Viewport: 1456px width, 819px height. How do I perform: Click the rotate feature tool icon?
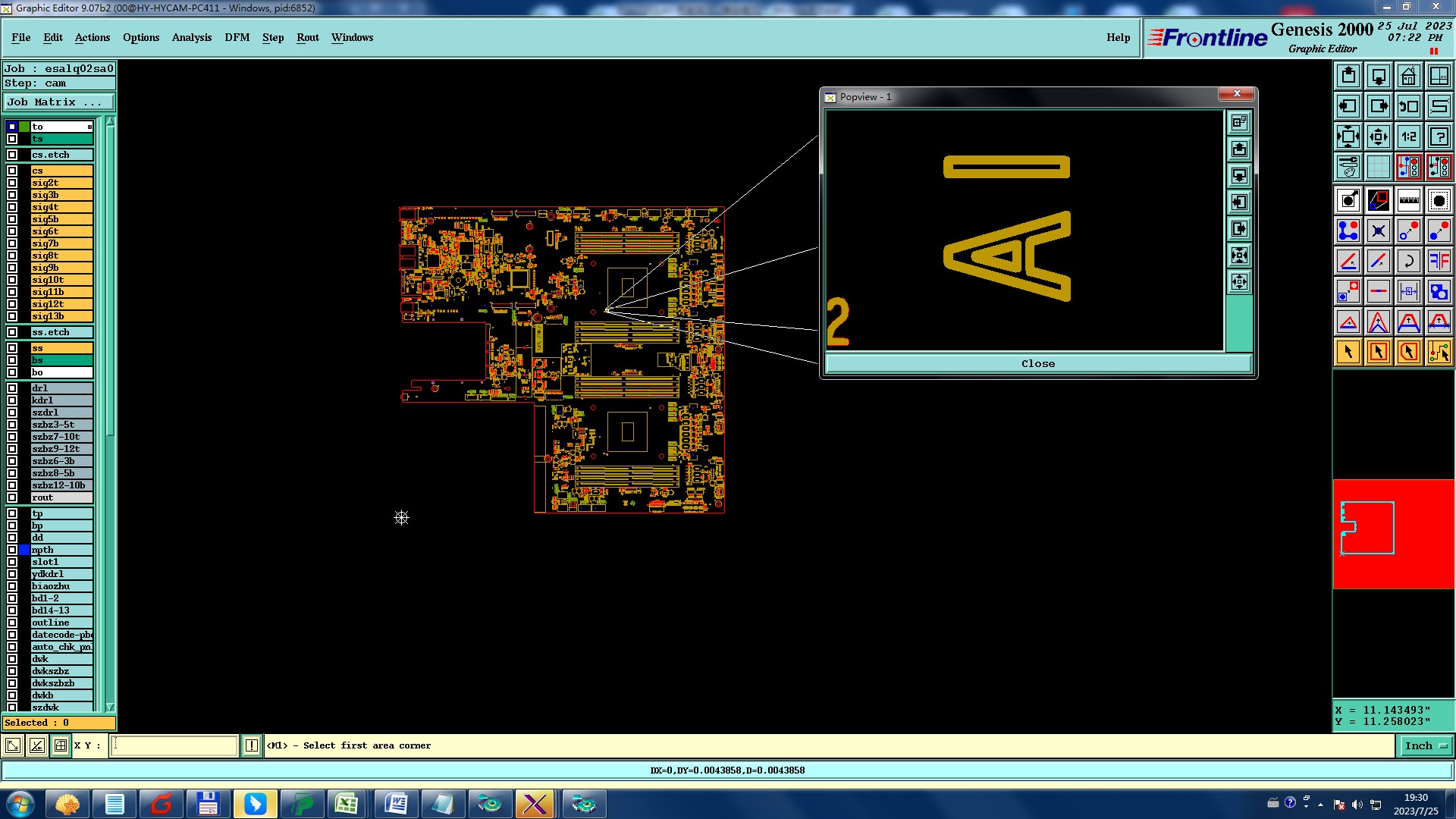point(1408,261)
